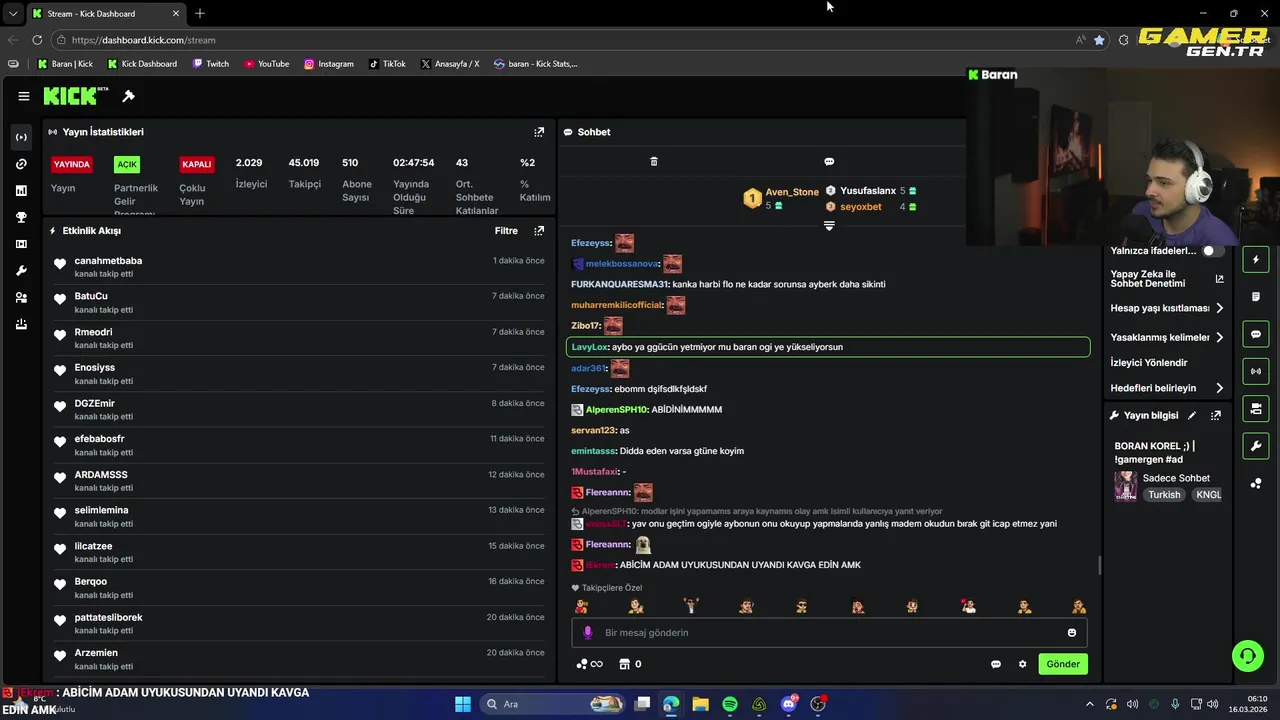Open the Baran | Kick bookmark
This screenshot has height=720, width=1280.
pos(65,64)
